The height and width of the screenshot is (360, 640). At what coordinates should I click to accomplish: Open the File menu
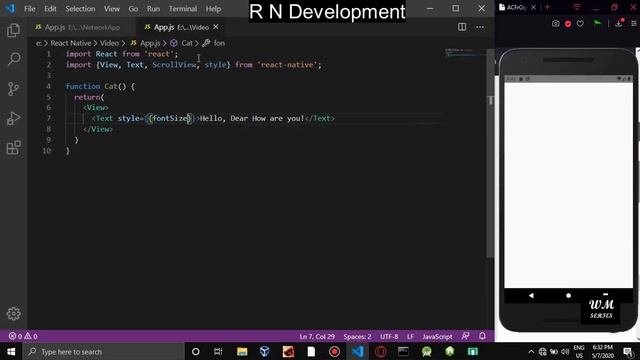pyautogui.click(x=30, y=9)
